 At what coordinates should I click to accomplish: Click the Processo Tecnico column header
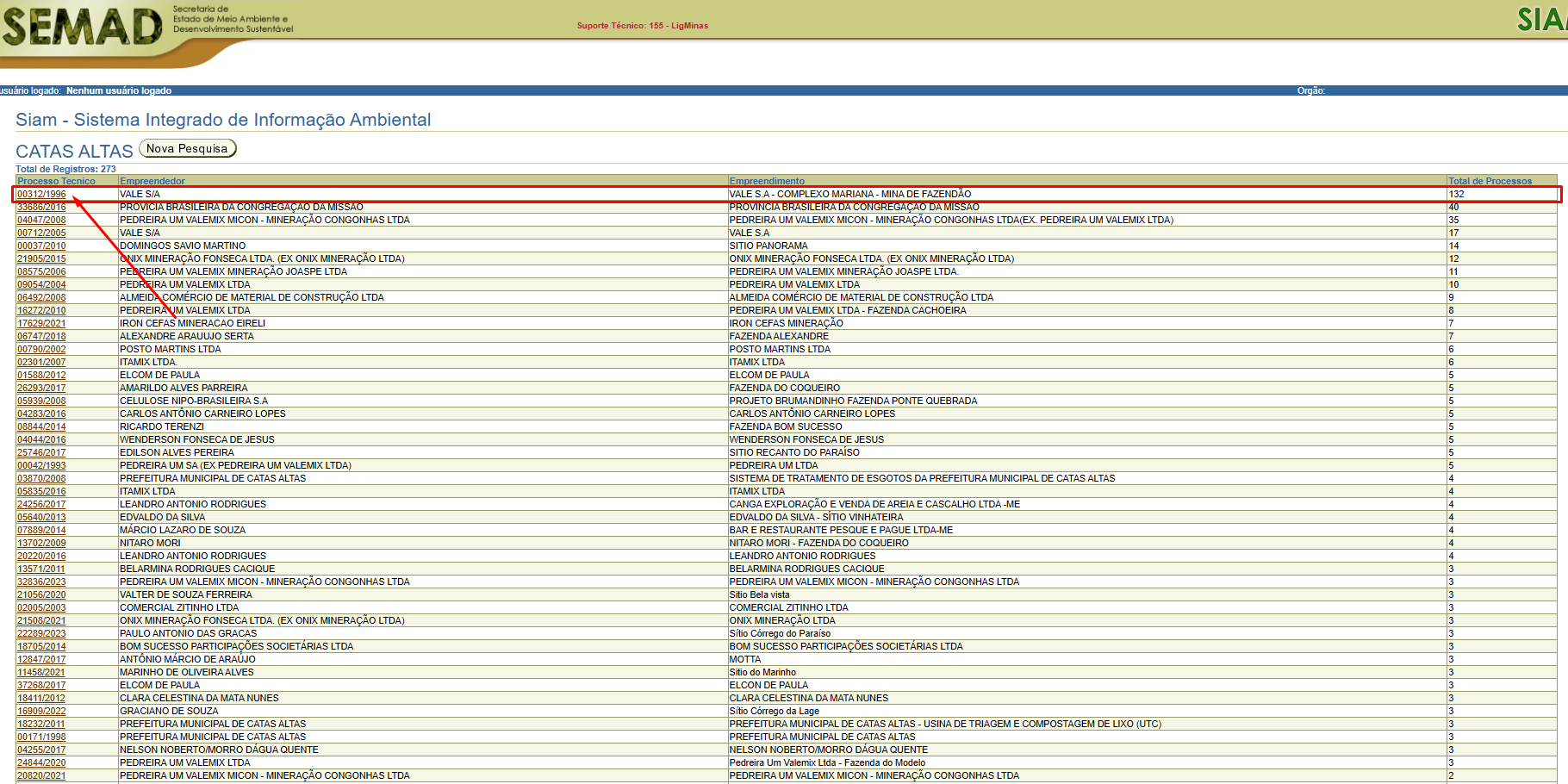pos(56,181)
